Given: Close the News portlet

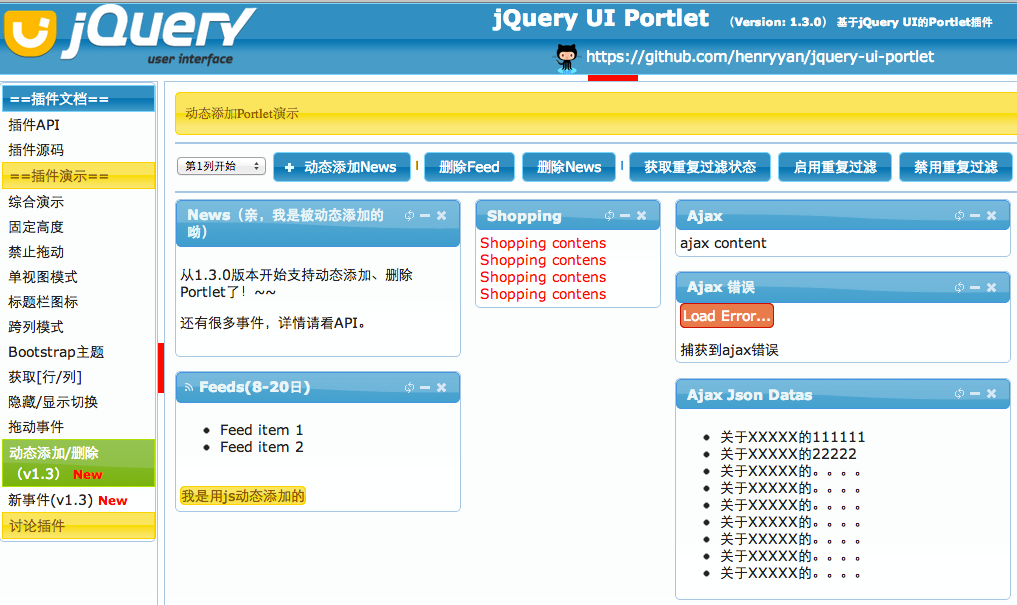Looking at the screenshot, I should 441,215.
